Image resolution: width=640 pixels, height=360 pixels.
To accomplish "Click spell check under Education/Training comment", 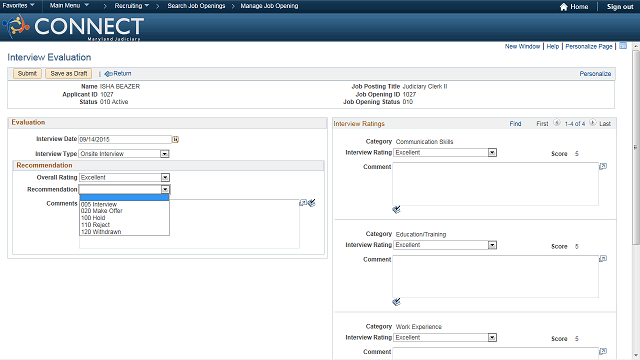I will [396, 302].
